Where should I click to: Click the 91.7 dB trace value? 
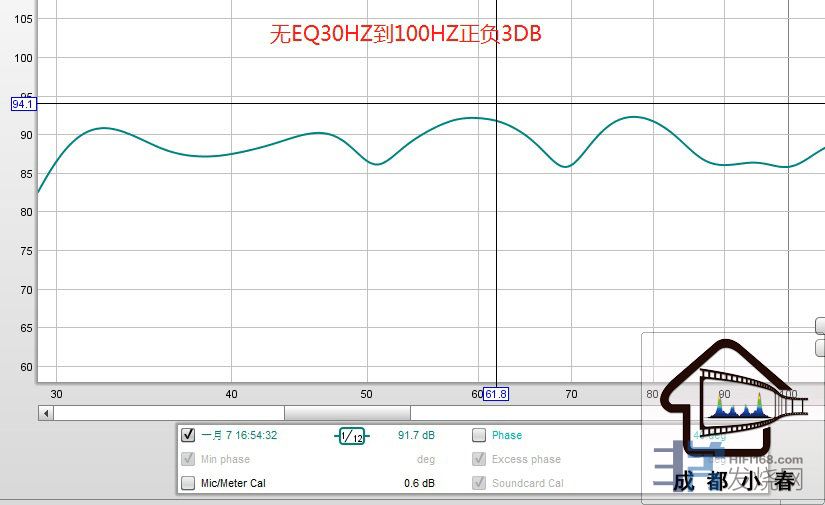[416, 436]
